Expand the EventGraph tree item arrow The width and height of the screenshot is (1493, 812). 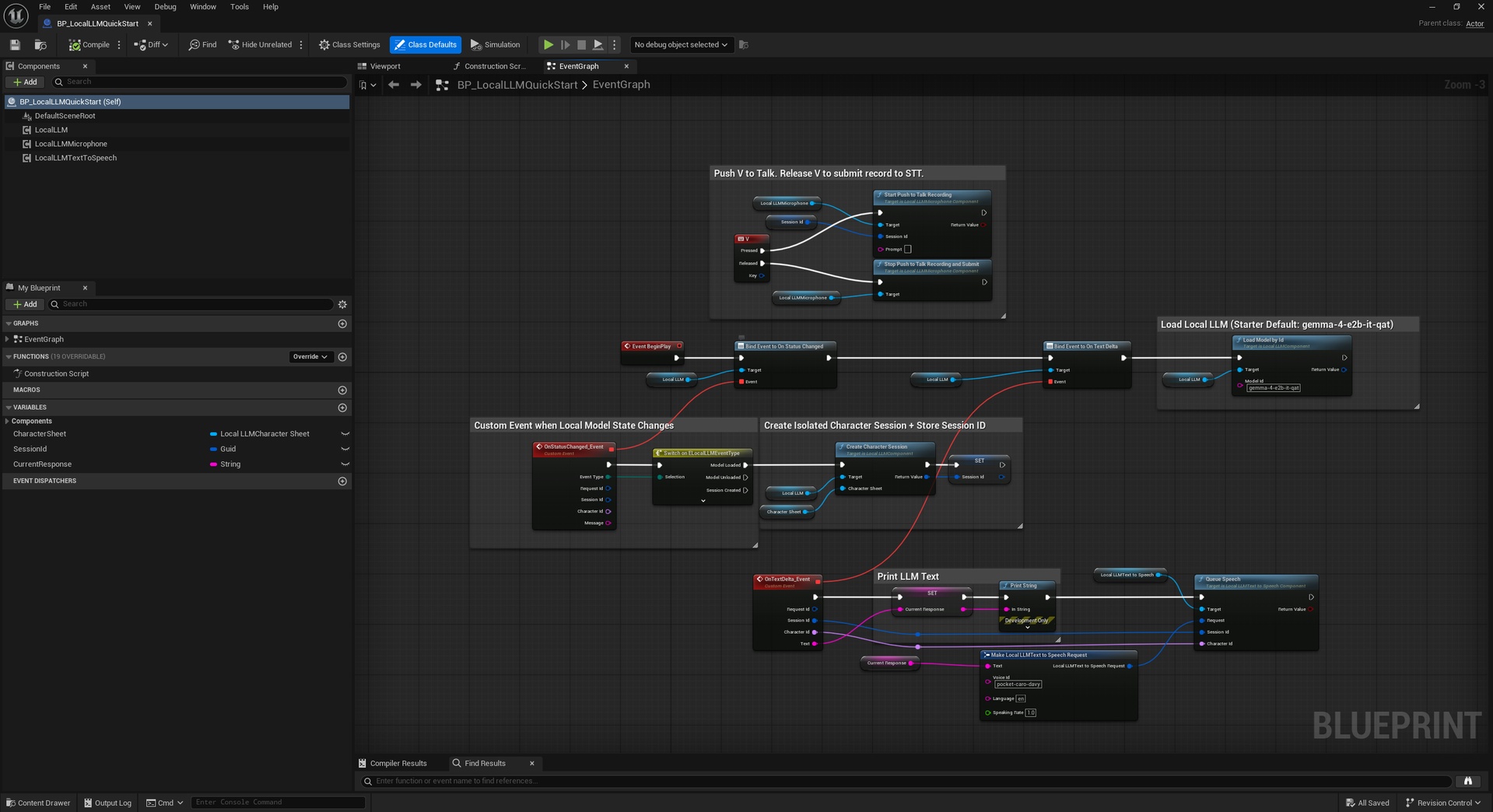7,339
